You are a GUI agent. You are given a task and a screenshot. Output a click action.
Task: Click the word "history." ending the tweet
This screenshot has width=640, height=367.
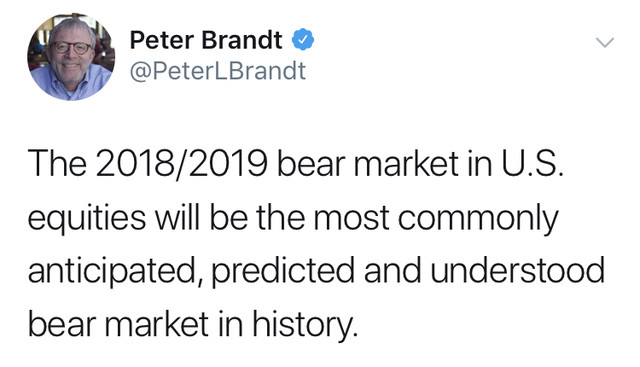[x=305, y=325]
